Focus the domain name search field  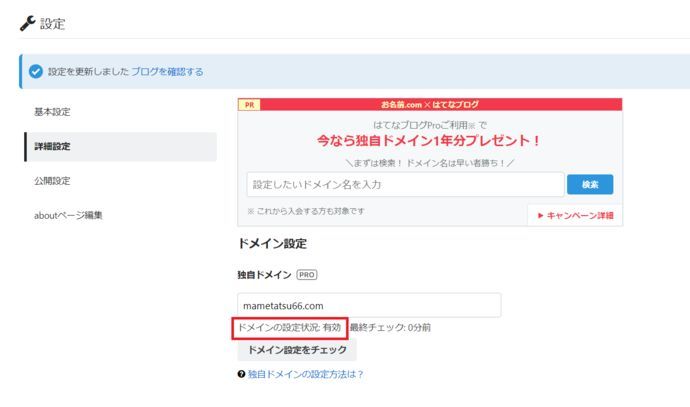(405, 184)
